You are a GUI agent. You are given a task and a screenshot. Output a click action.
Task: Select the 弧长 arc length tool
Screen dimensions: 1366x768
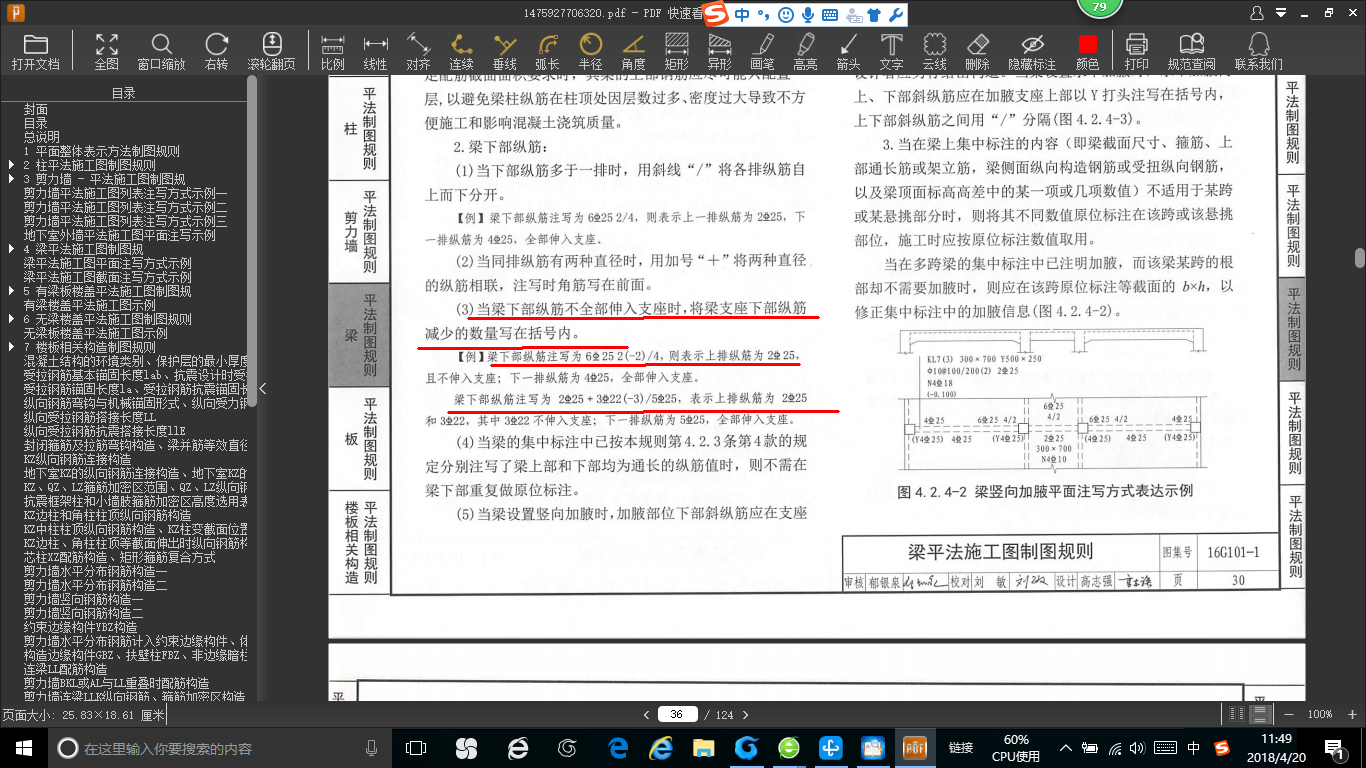(547, 52)
